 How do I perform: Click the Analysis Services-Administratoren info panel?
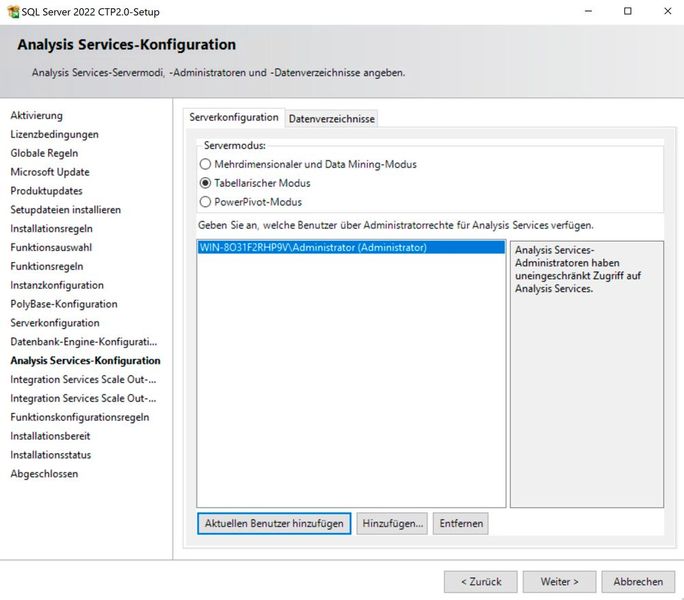(x=587, y=374)
